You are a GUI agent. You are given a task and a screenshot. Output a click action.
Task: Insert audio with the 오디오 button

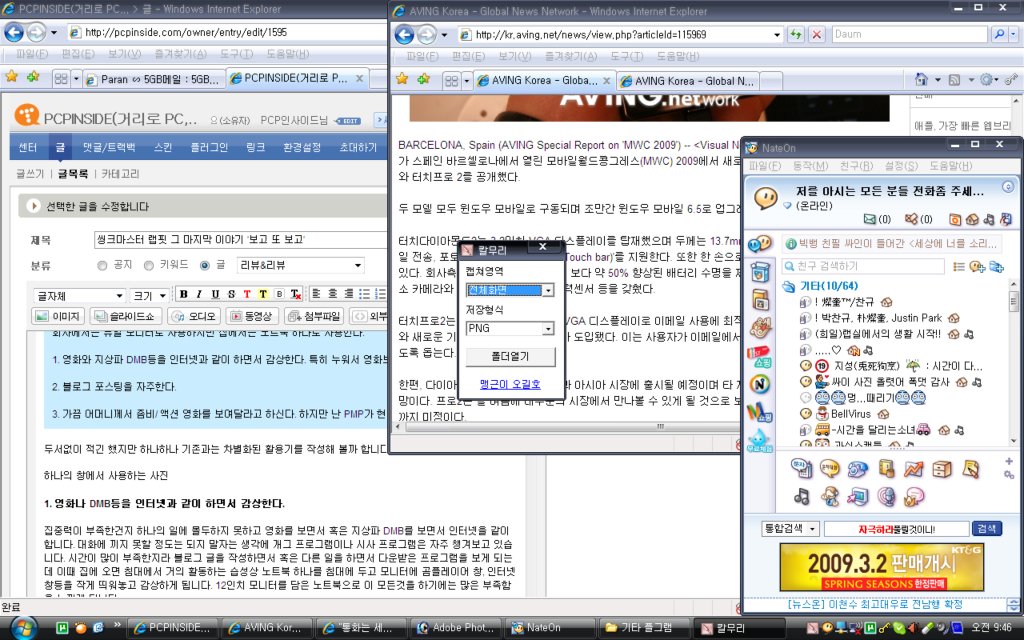[193, 316]
